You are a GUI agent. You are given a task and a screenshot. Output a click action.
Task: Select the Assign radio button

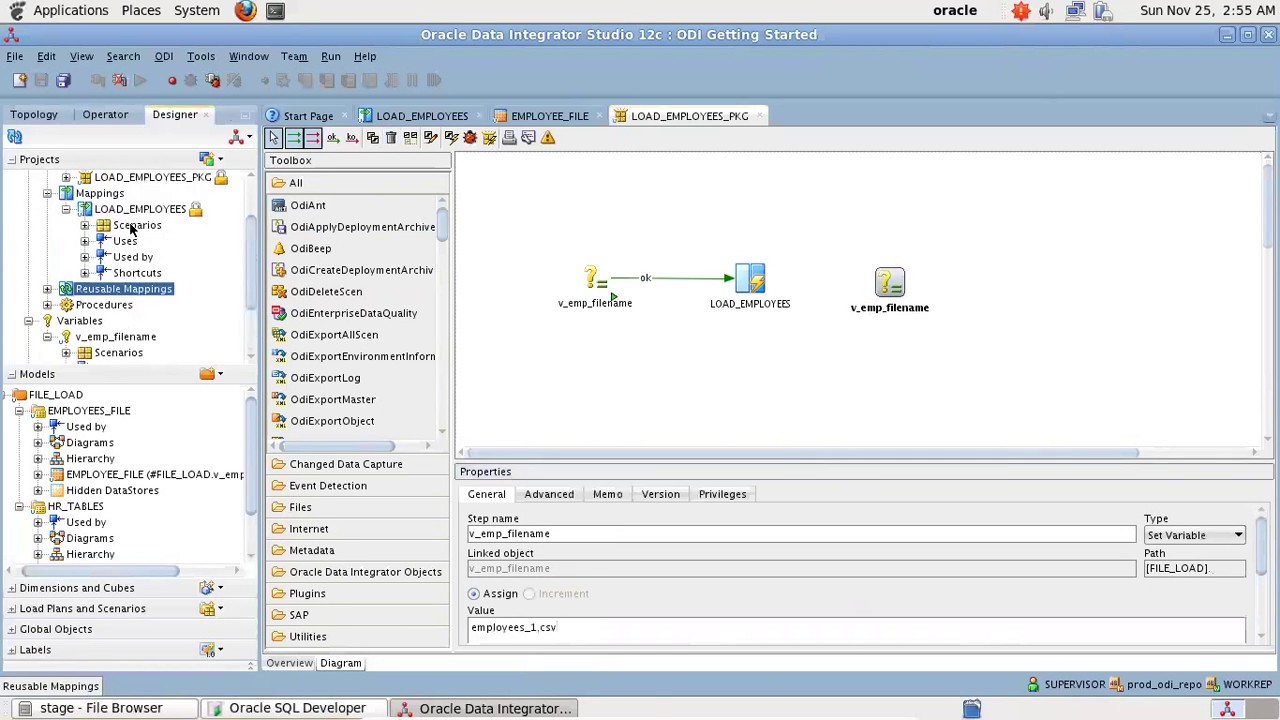(x=474, y=594)
